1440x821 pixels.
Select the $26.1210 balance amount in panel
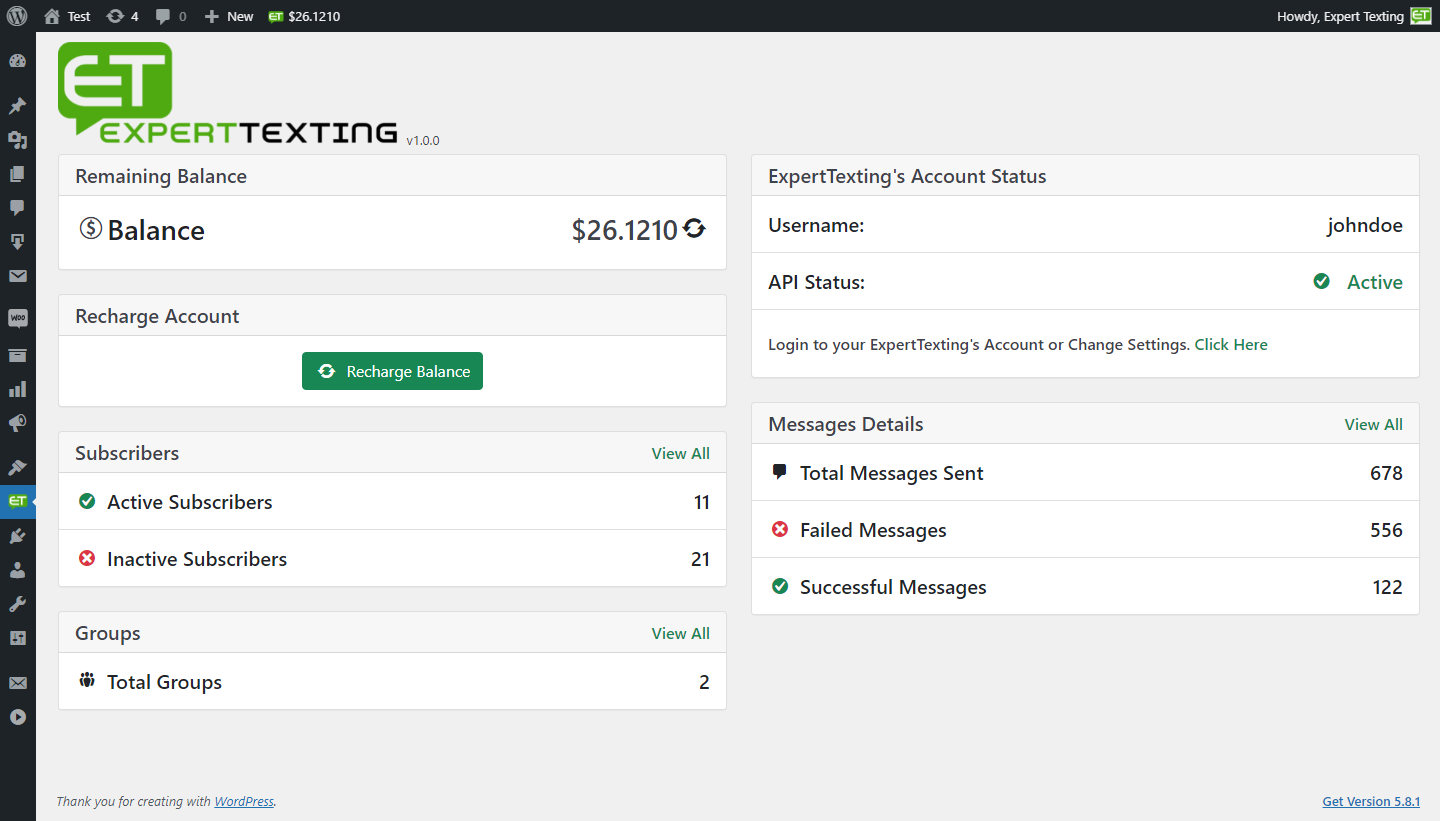point(624,230)
